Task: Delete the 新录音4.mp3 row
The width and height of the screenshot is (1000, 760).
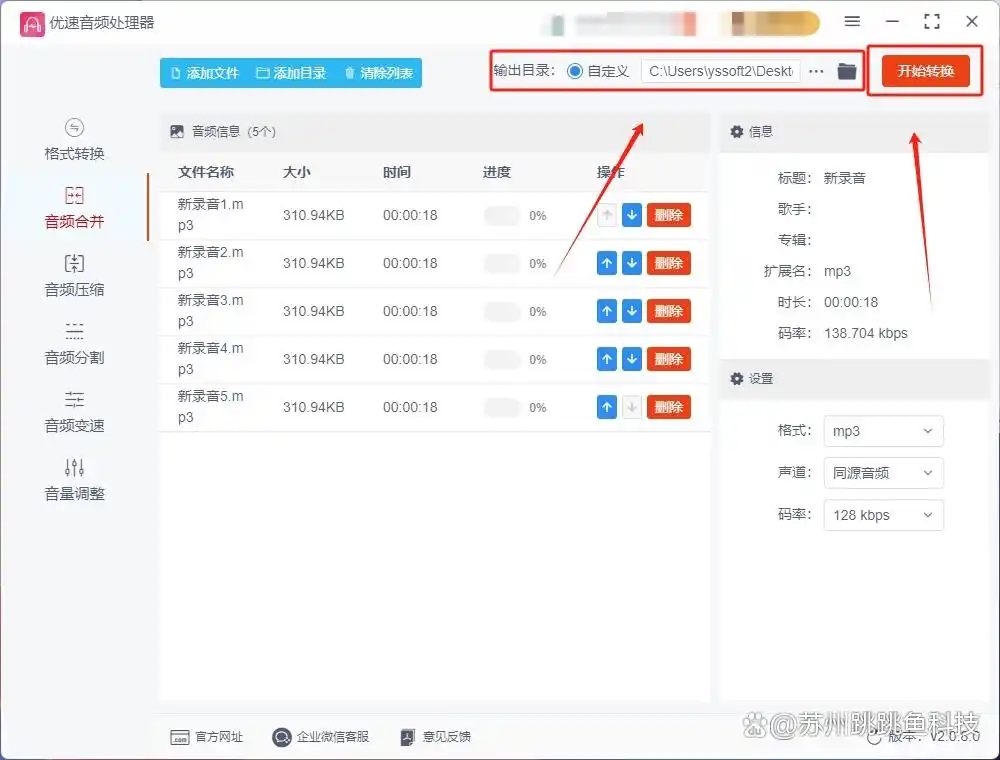Action: (x=668, y=359)
